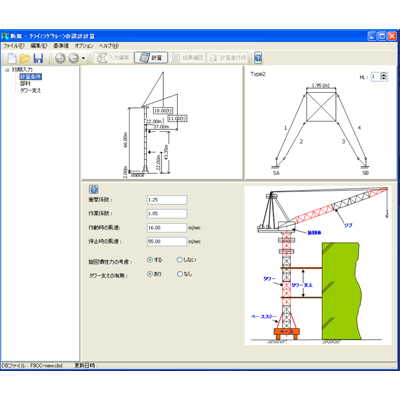Open the ファイル menu
The width and height of the screenshot is (400, 400).
point(14,46)
